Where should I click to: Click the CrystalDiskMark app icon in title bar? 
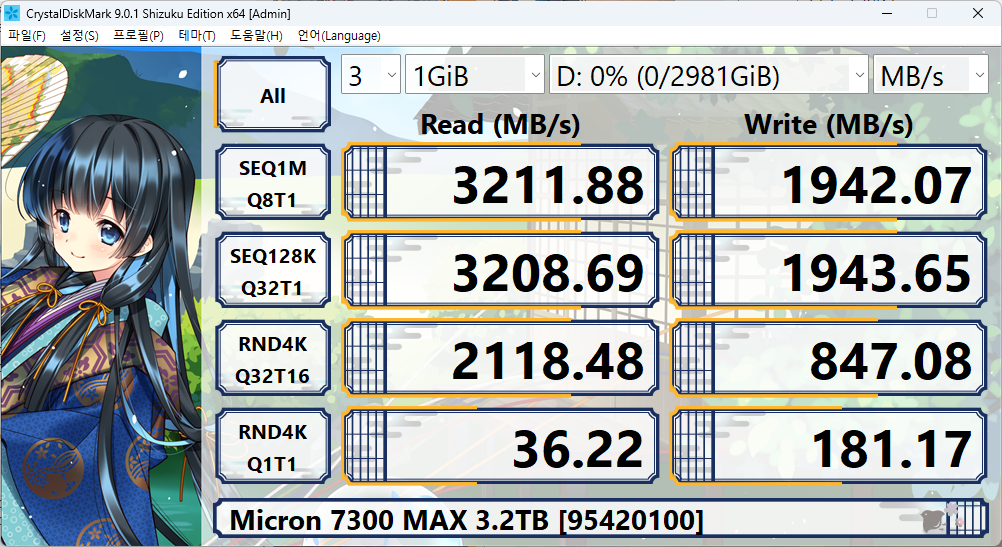click(x=14, y=13)
